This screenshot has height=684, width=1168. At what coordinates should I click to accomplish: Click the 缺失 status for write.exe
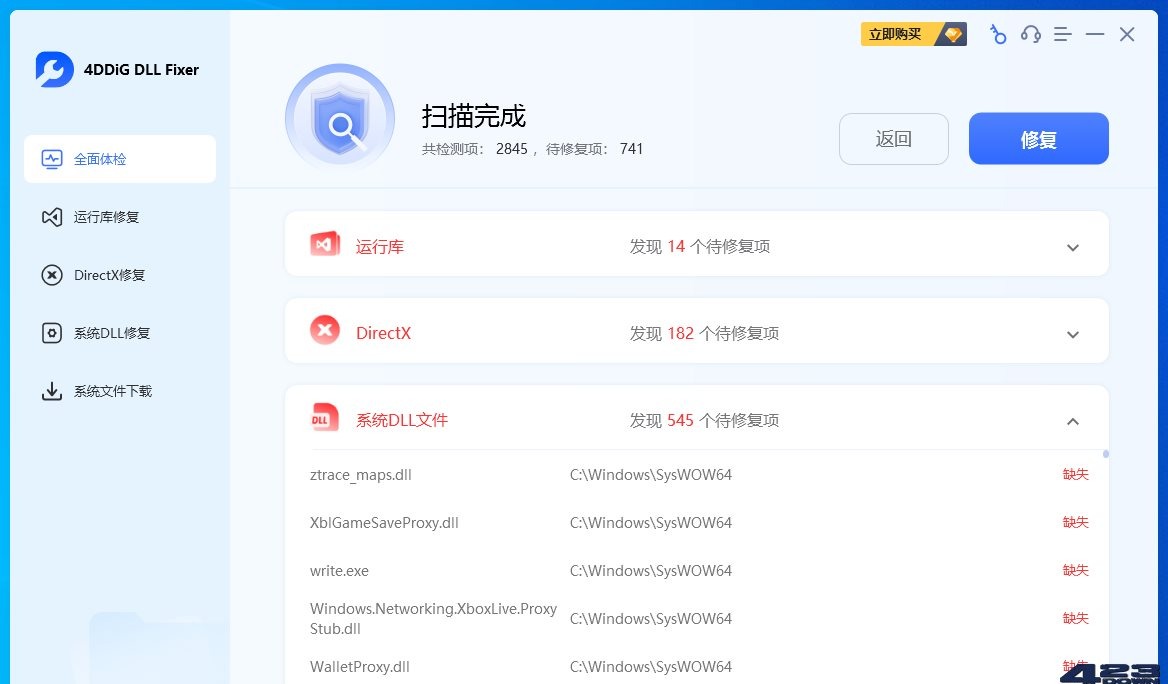(x=1076, y=570)
